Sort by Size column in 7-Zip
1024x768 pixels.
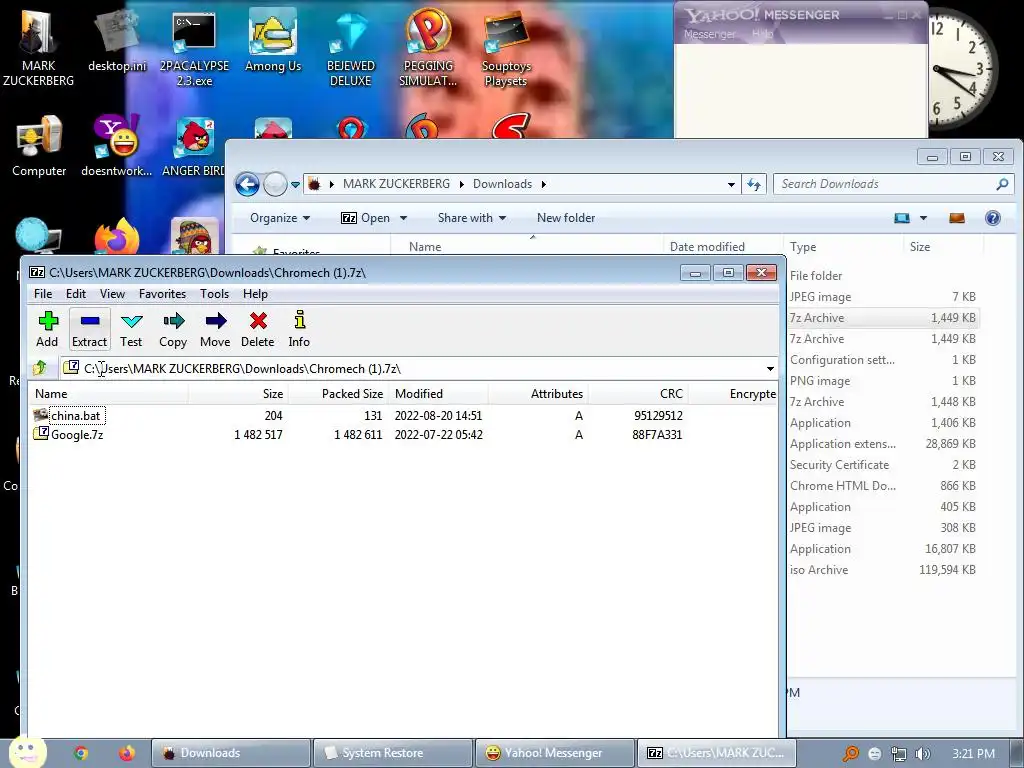tap(238, 394)
